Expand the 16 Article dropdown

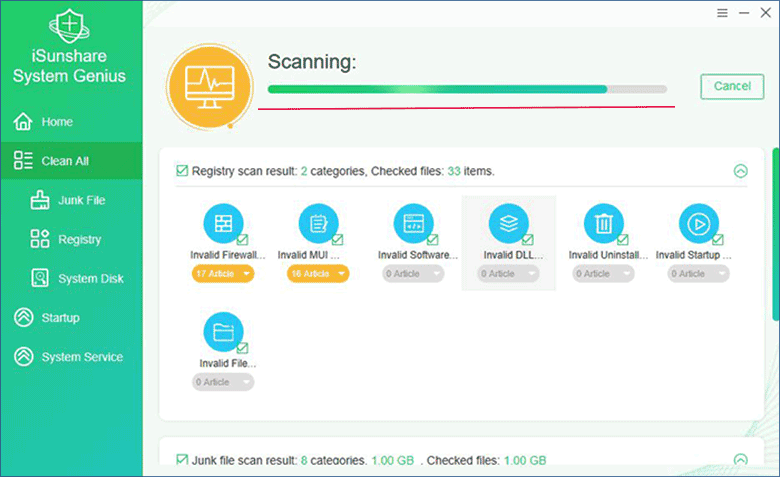(318, 273)
